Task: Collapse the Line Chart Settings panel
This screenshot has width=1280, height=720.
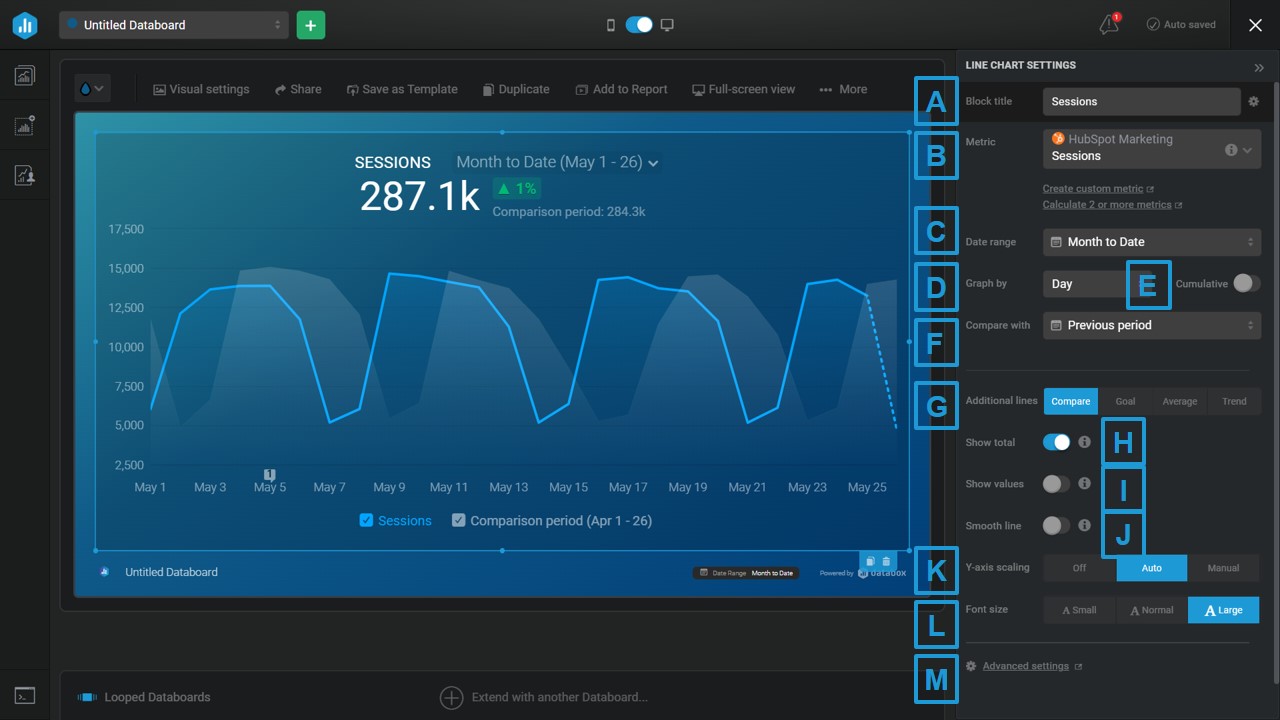Action: 1258,67
